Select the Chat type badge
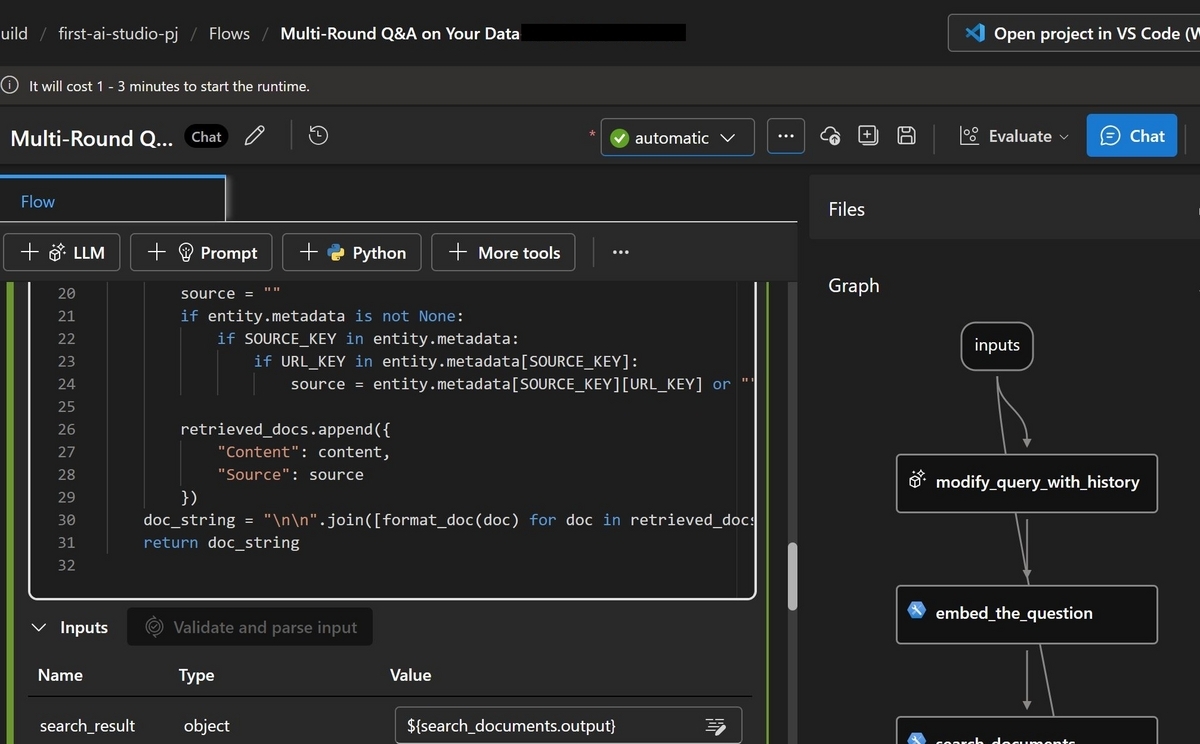1200x744 pixels. [x=206, y=137]
